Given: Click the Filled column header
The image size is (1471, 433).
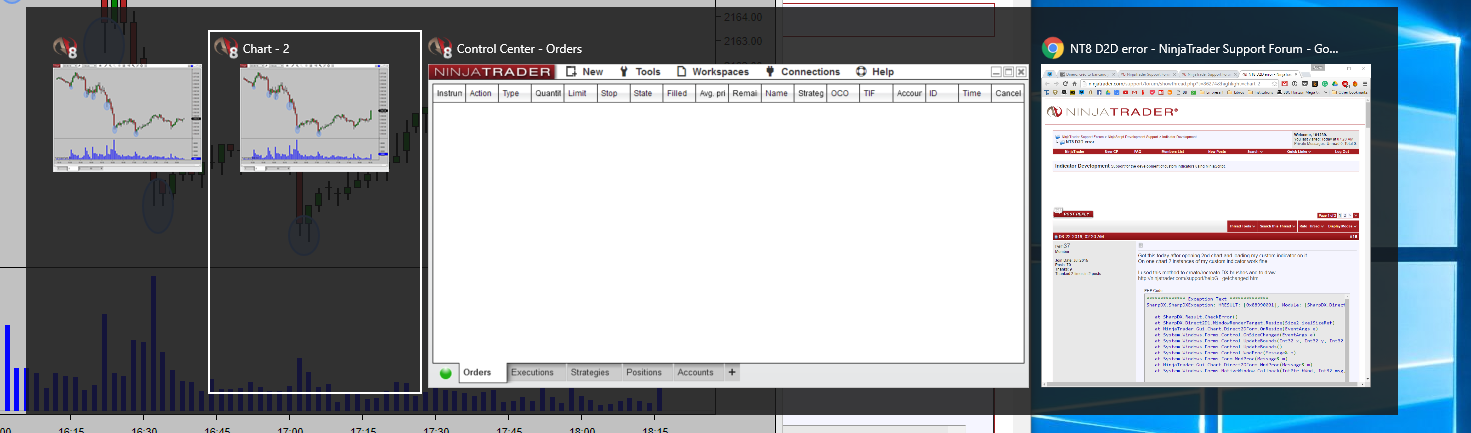Looking at the screenshot, I should [x=679, y=93].
